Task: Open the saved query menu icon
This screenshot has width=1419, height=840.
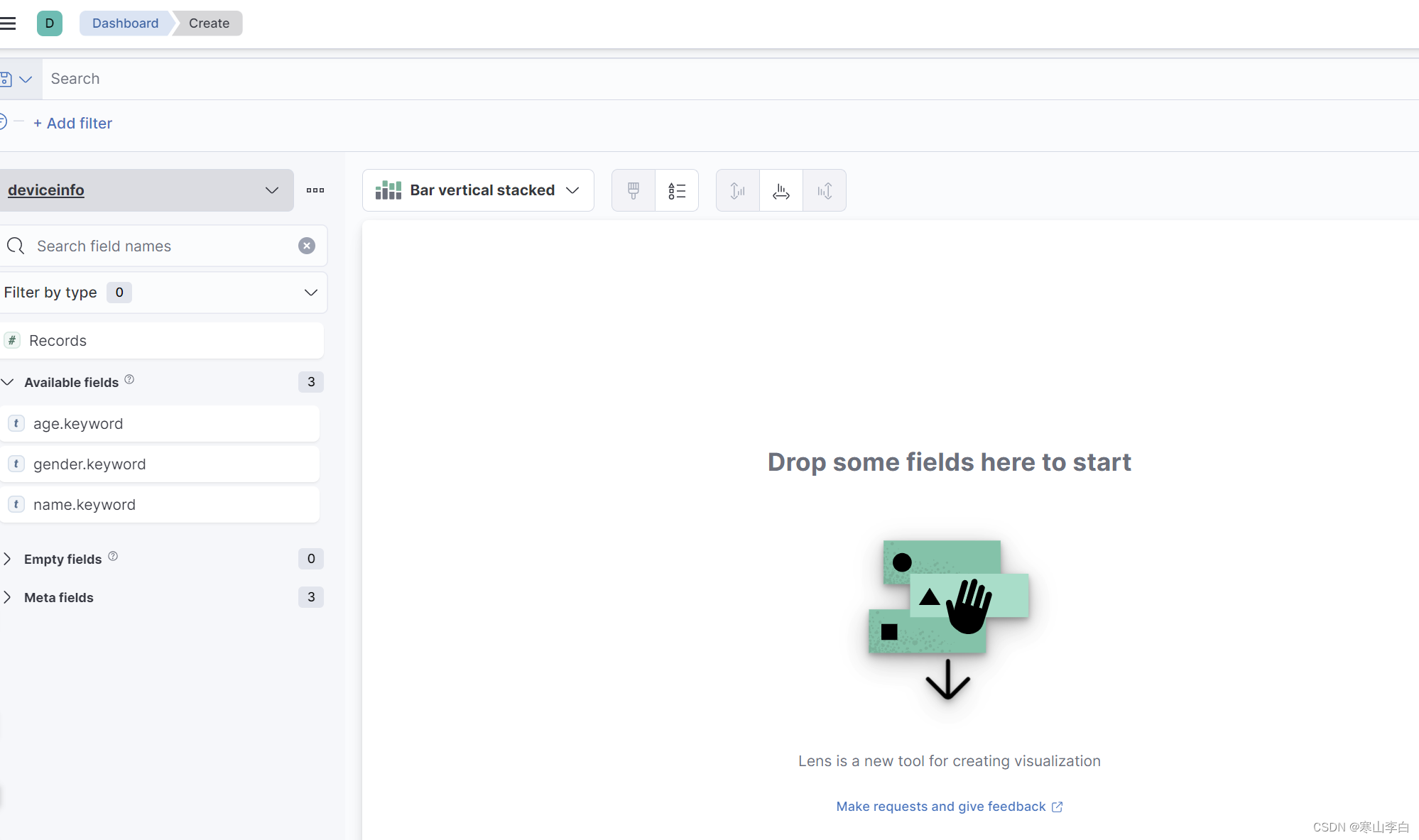Action: [16, 79]
